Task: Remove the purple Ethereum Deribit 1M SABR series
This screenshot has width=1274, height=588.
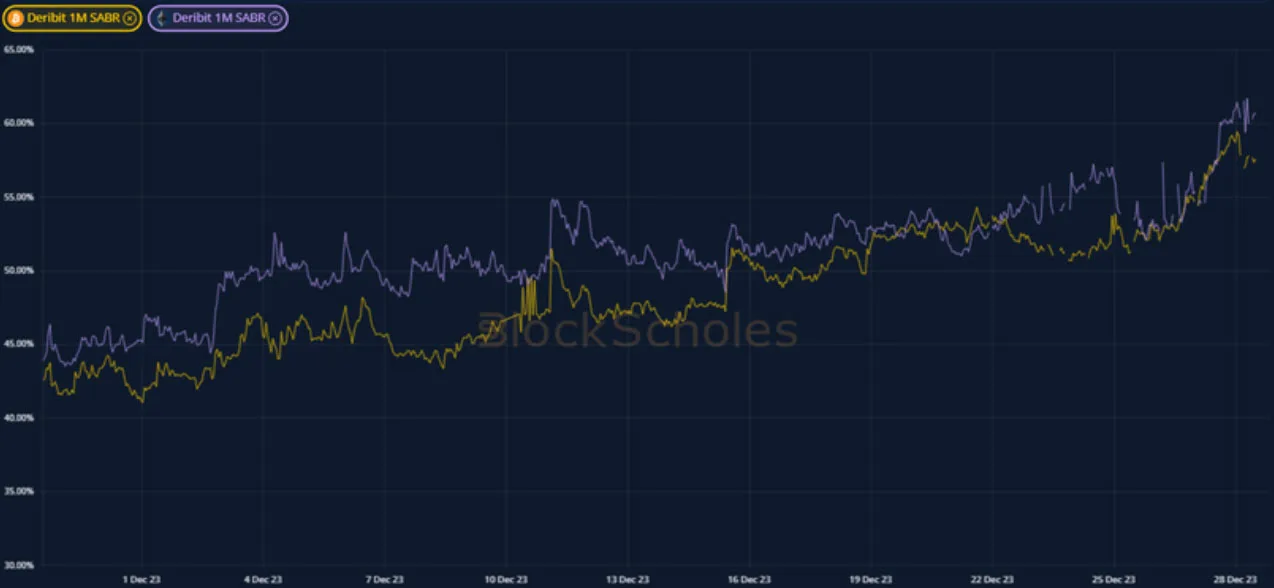Action: 275,18
